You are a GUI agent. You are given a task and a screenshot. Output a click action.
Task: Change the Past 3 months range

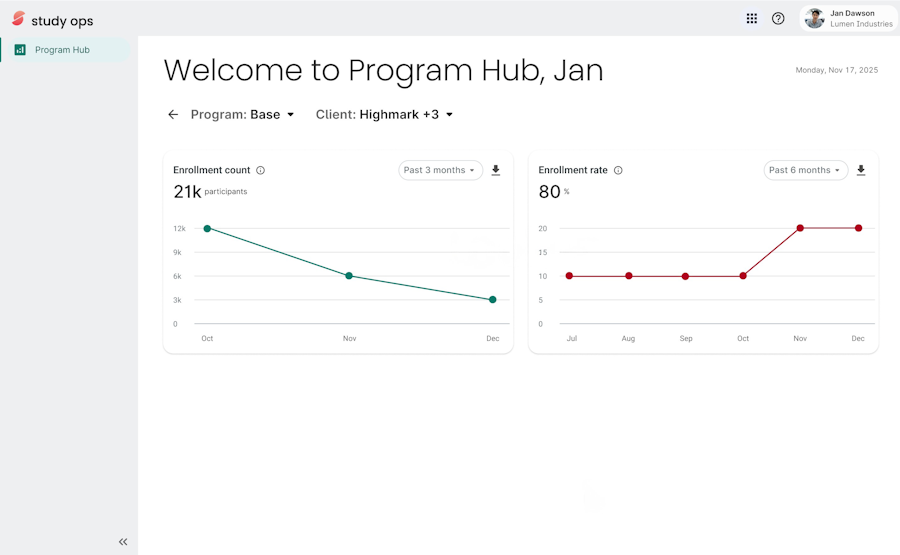pos(440,170)
